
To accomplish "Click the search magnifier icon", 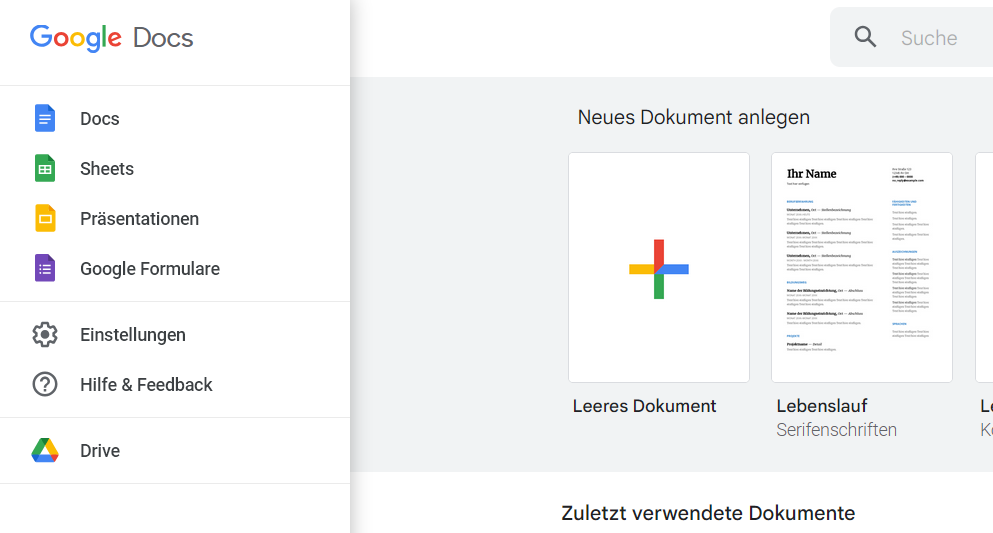I will click(865, 37).
